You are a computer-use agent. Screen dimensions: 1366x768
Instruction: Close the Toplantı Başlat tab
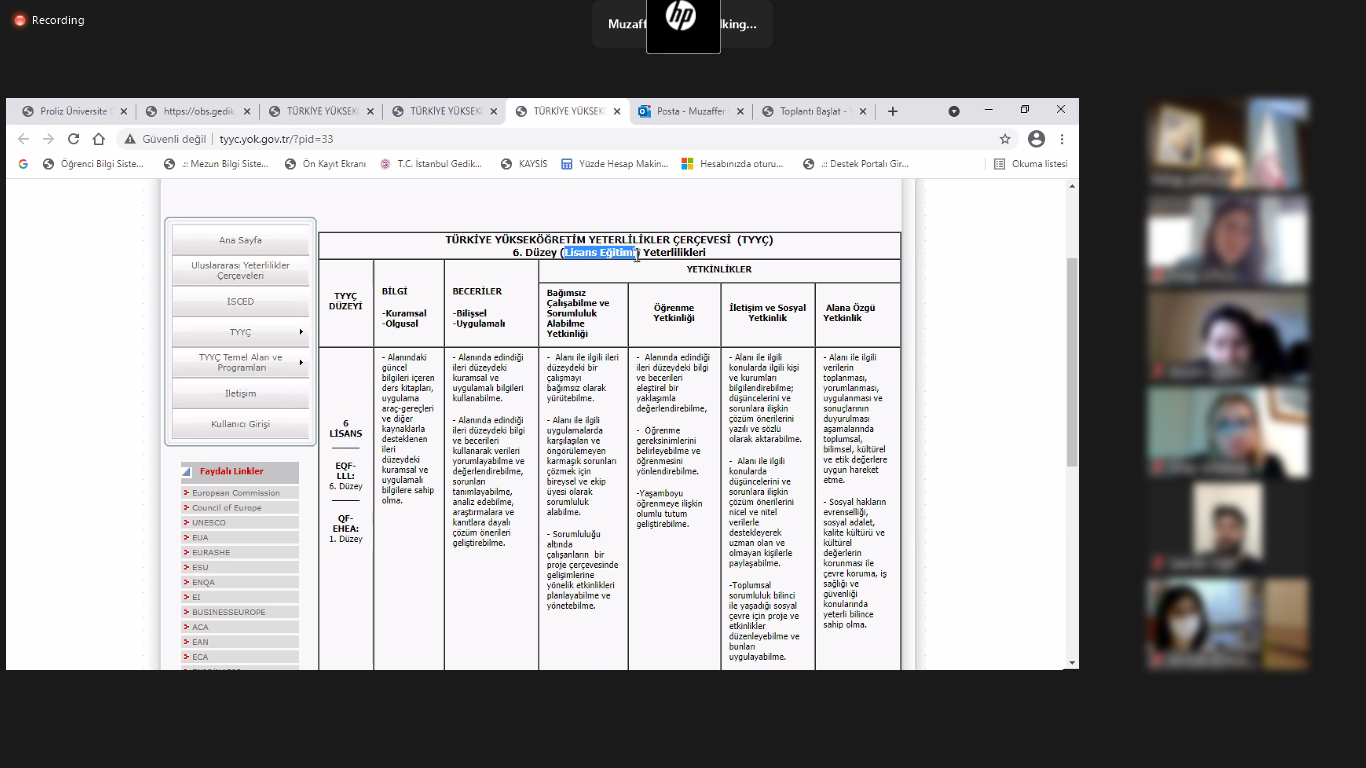(x=864, y=111)
